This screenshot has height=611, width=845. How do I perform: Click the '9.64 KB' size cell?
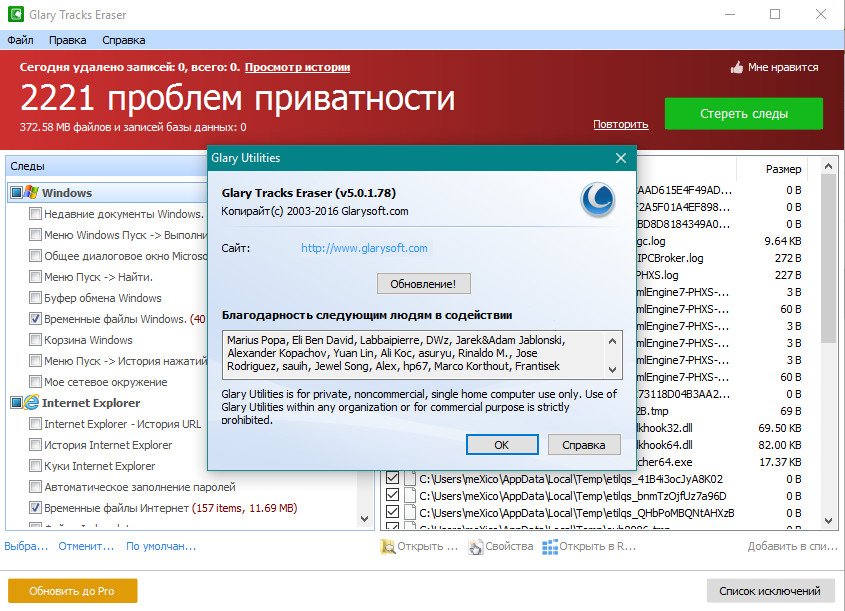pos(782,241)
